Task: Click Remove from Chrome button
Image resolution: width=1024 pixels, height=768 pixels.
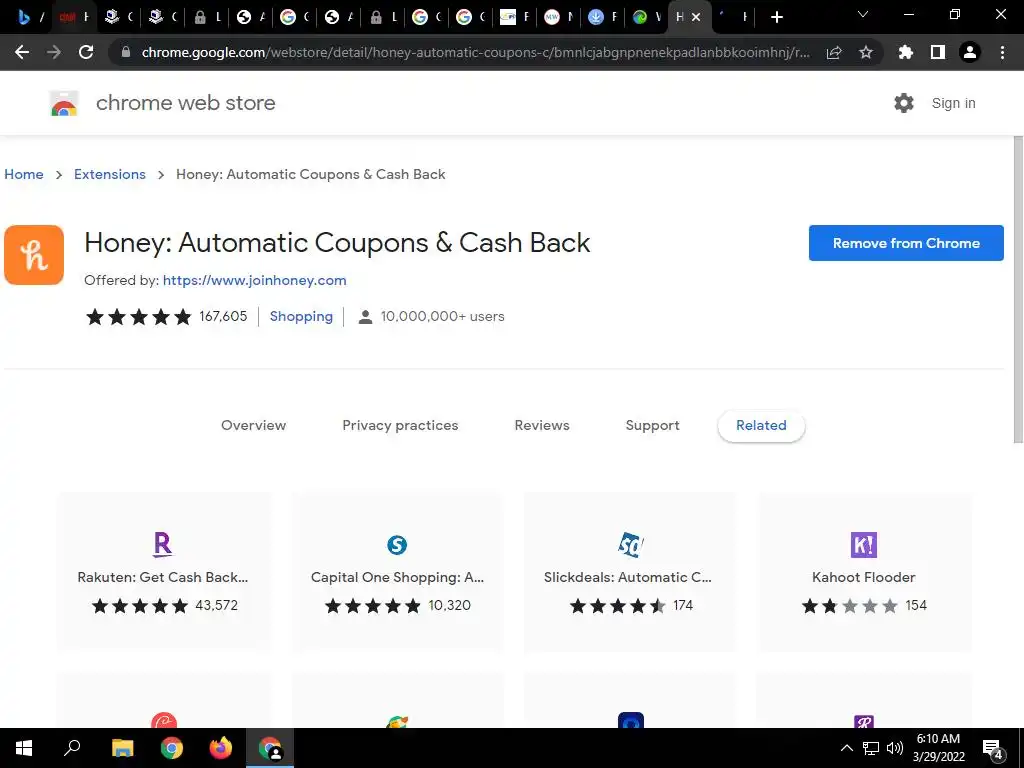Action: (x=906, y=243)
